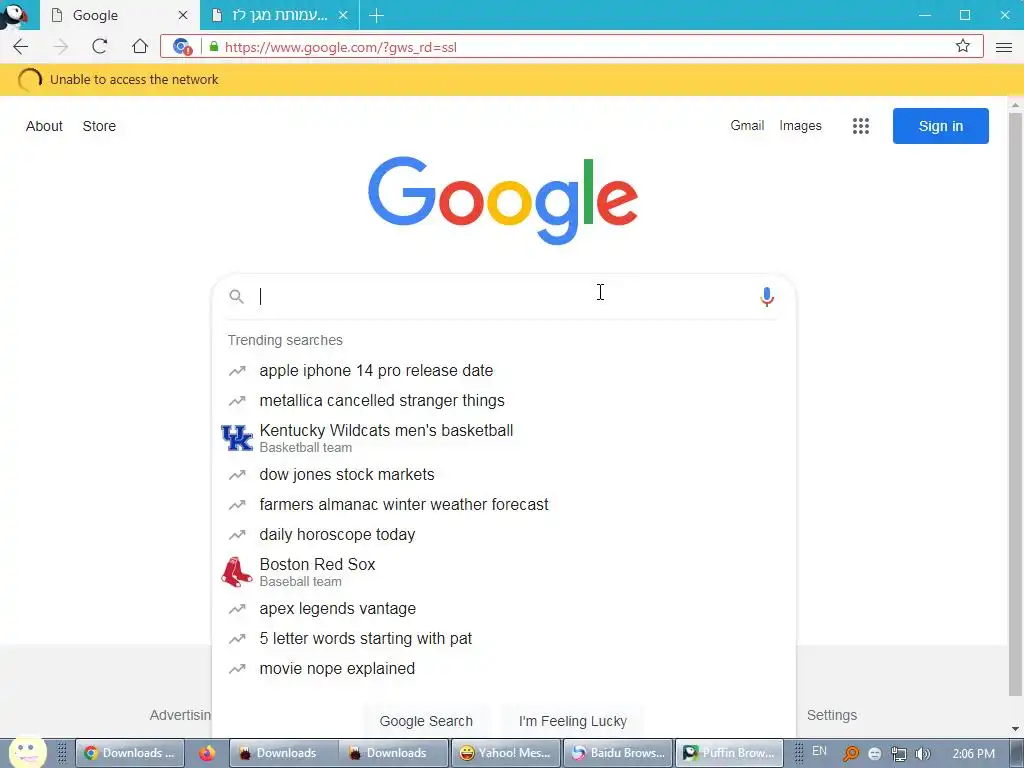
Task: Bookmark this page with the star icon
Action: tap(963, 46)
